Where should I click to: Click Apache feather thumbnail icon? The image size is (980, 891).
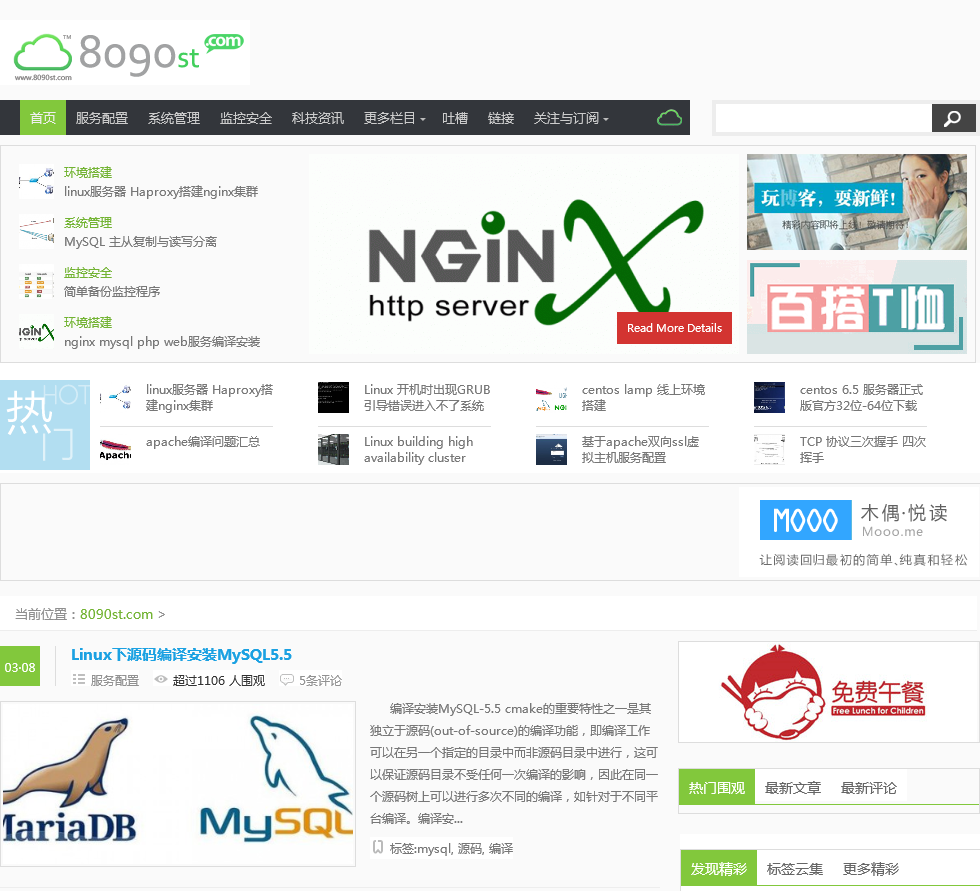coord(115,449)
